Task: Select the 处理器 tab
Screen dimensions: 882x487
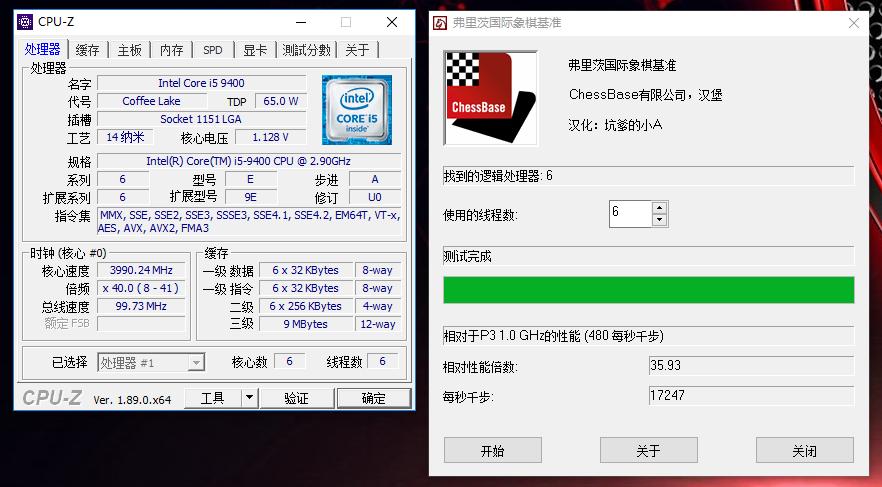Action: pos(43,49)
